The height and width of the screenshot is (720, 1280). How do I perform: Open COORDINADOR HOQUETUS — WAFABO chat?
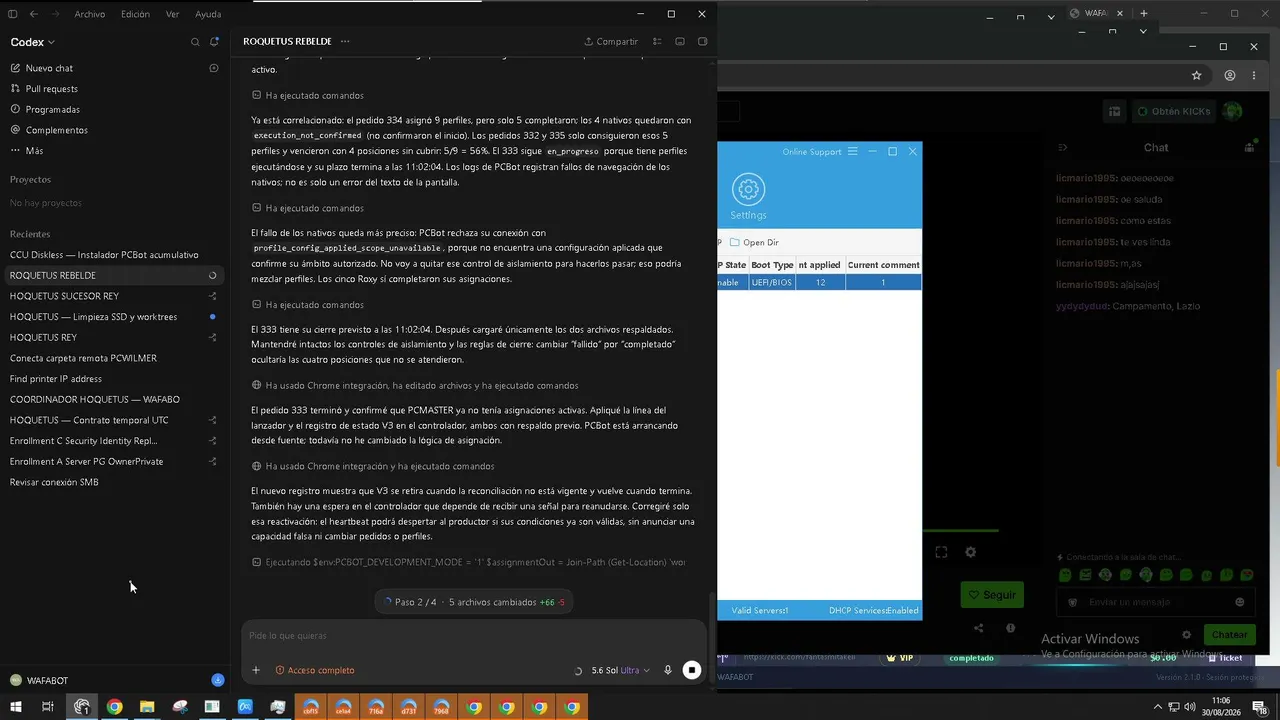point(95,400)
